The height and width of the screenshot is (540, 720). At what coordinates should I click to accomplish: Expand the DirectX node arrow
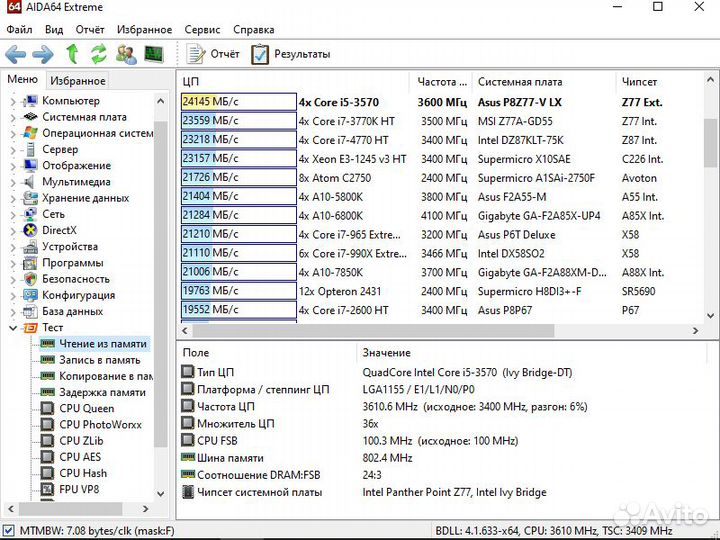13,231
